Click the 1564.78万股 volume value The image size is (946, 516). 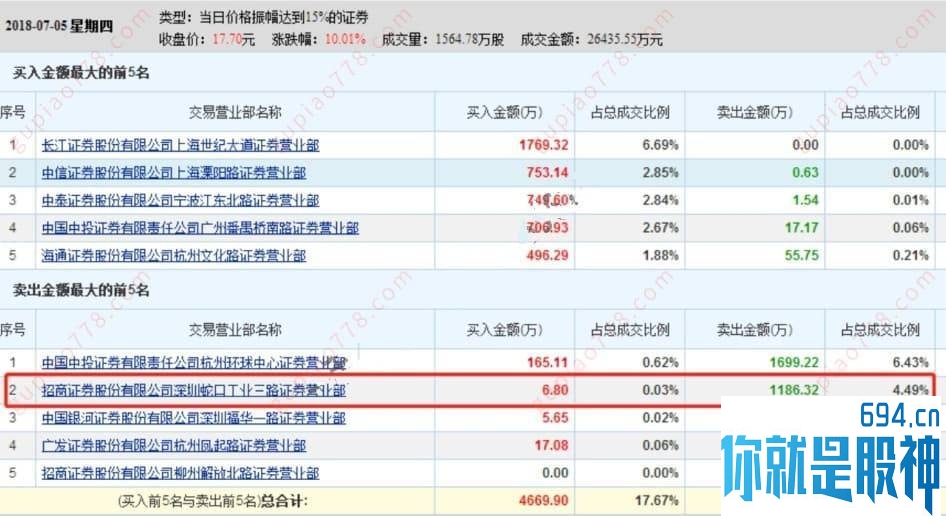[x=469, y=40]
